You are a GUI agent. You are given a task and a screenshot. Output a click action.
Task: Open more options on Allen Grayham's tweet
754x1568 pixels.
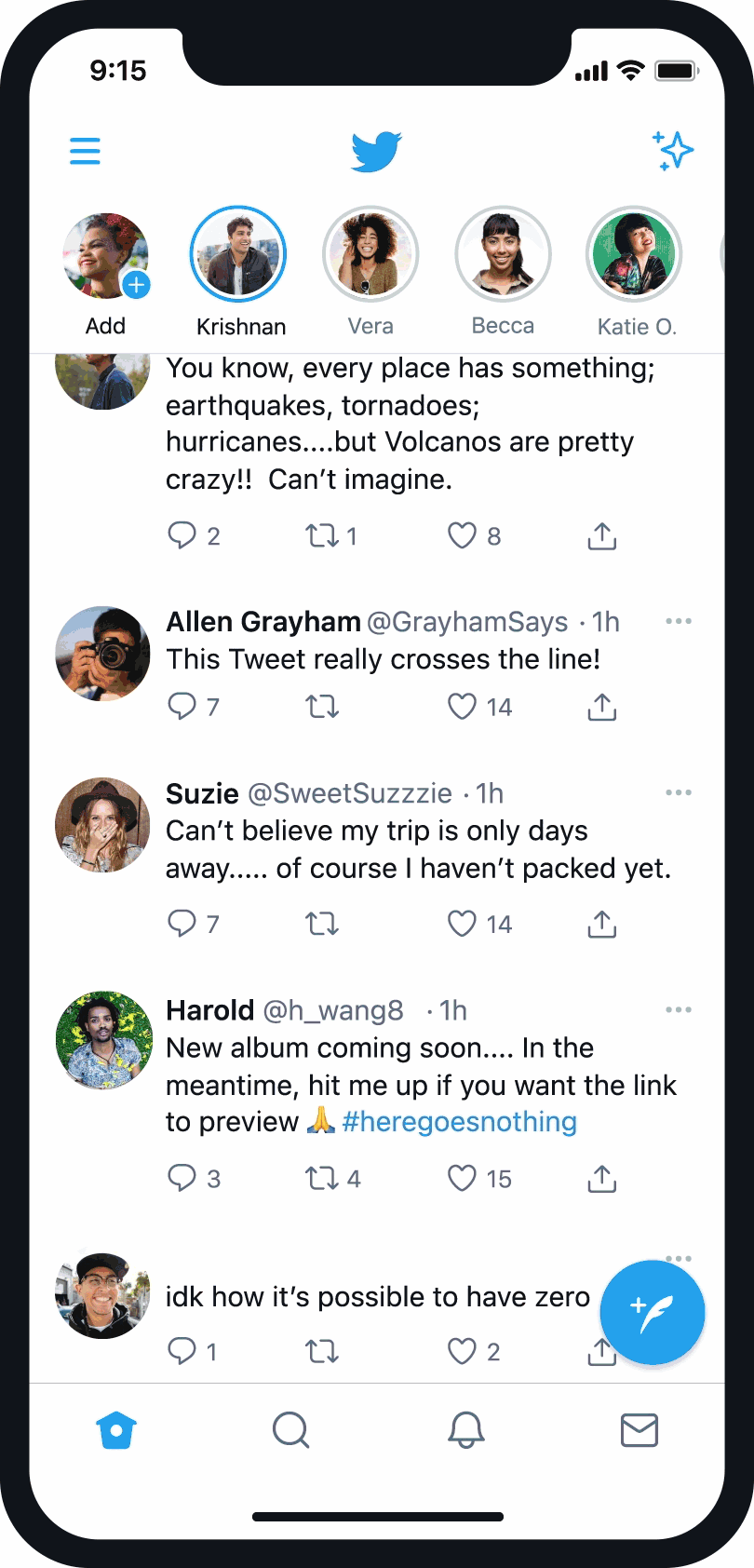coord(679,621)
